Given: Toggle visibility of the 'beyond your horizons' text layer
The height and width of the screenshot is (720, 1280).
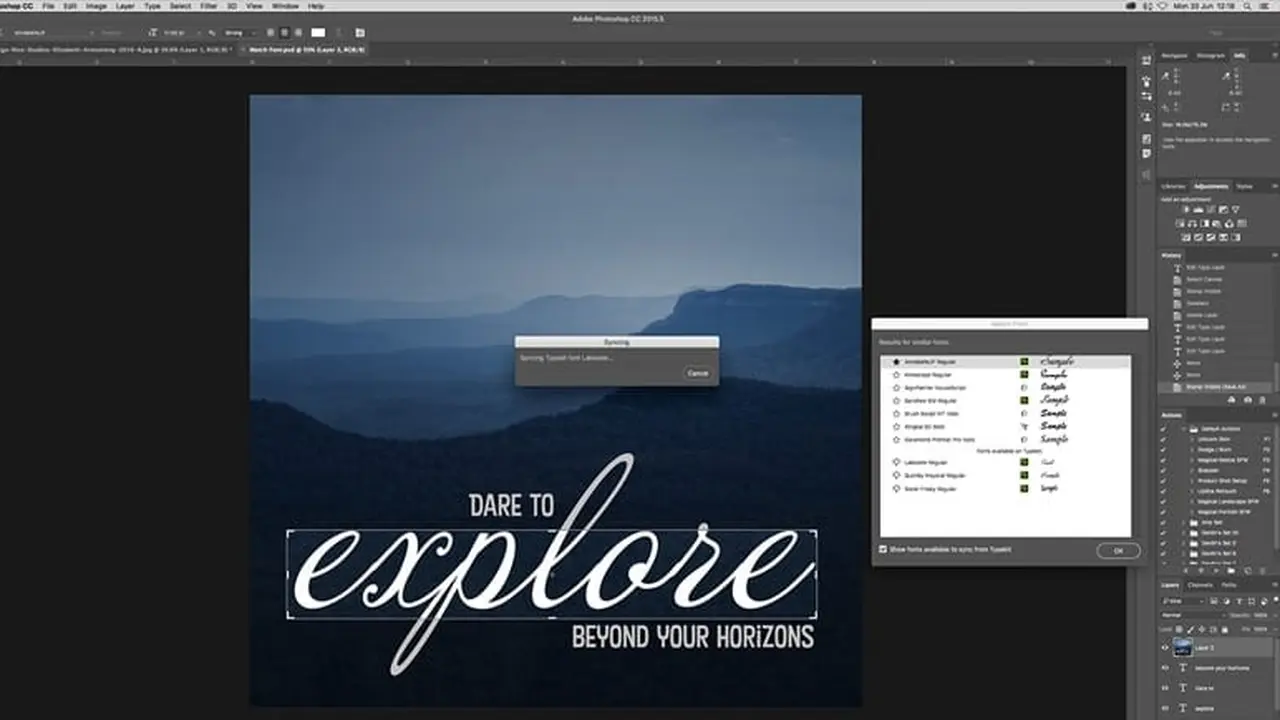Looking at the screenshot, I should (x=1165, y=668).
